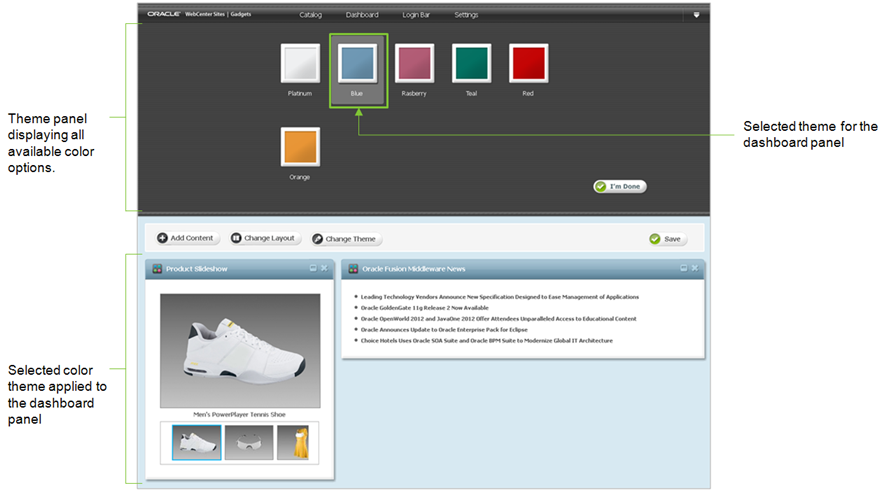Screen dimensions: 881x492
Task: Open the Dashboard menu item
Action: click(x=362, y=15)
